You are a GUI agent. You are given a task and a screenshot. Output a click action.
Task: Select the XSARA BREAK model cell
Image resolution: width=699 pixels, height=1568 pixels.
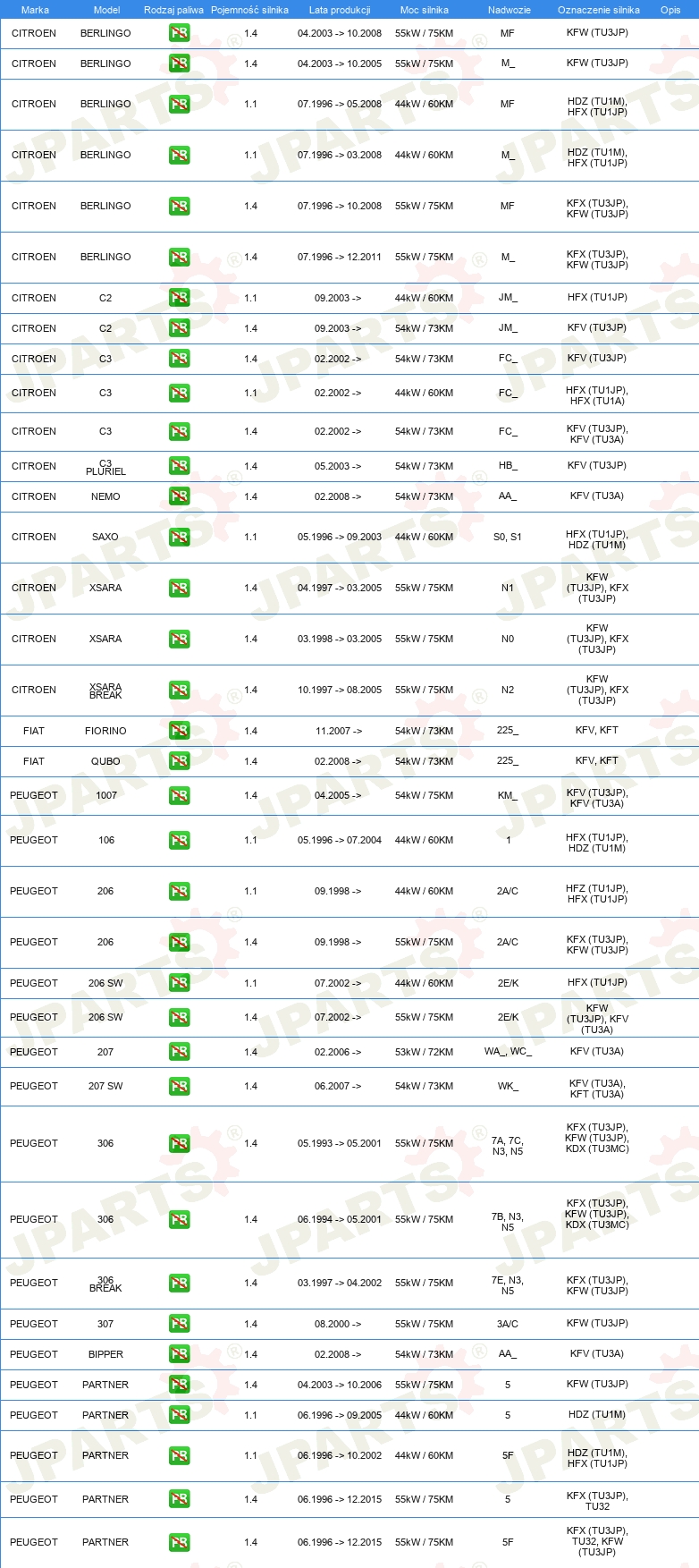pos(105,691)
